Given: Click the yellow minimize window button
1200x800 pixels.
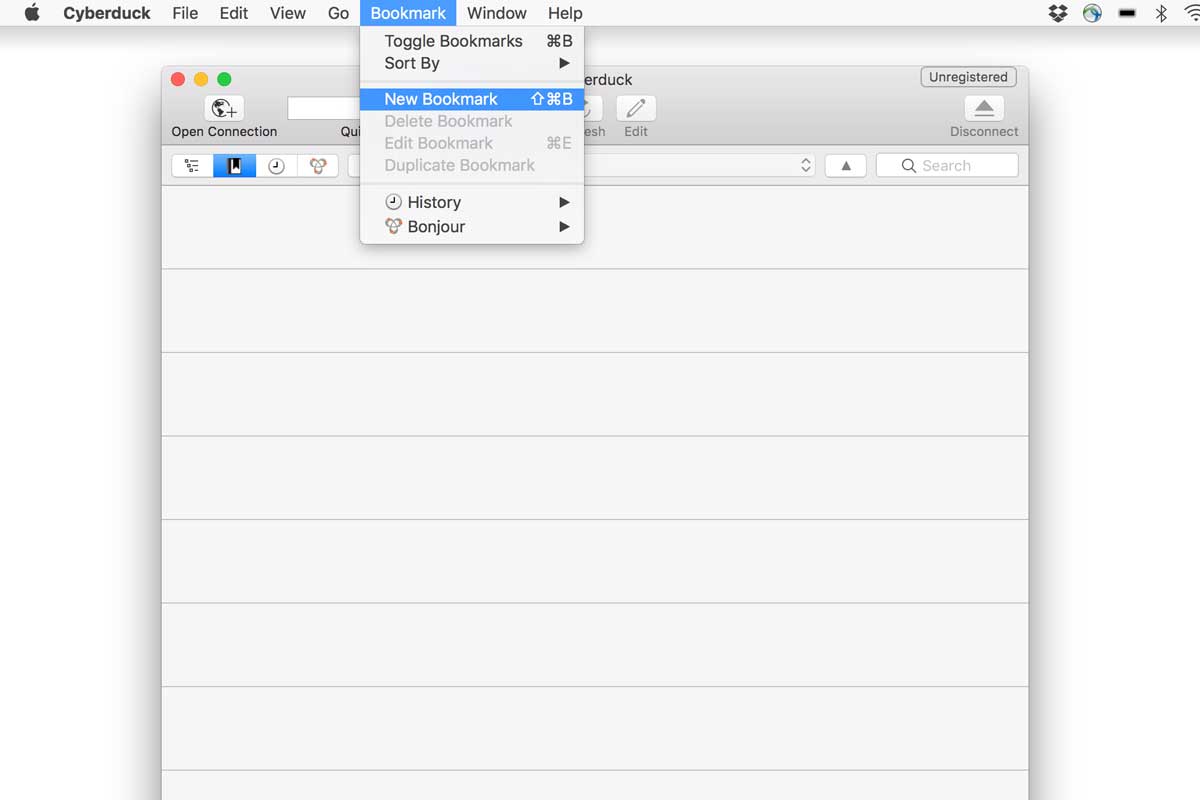Looking at the screenshot, I should tap(201, 79).
